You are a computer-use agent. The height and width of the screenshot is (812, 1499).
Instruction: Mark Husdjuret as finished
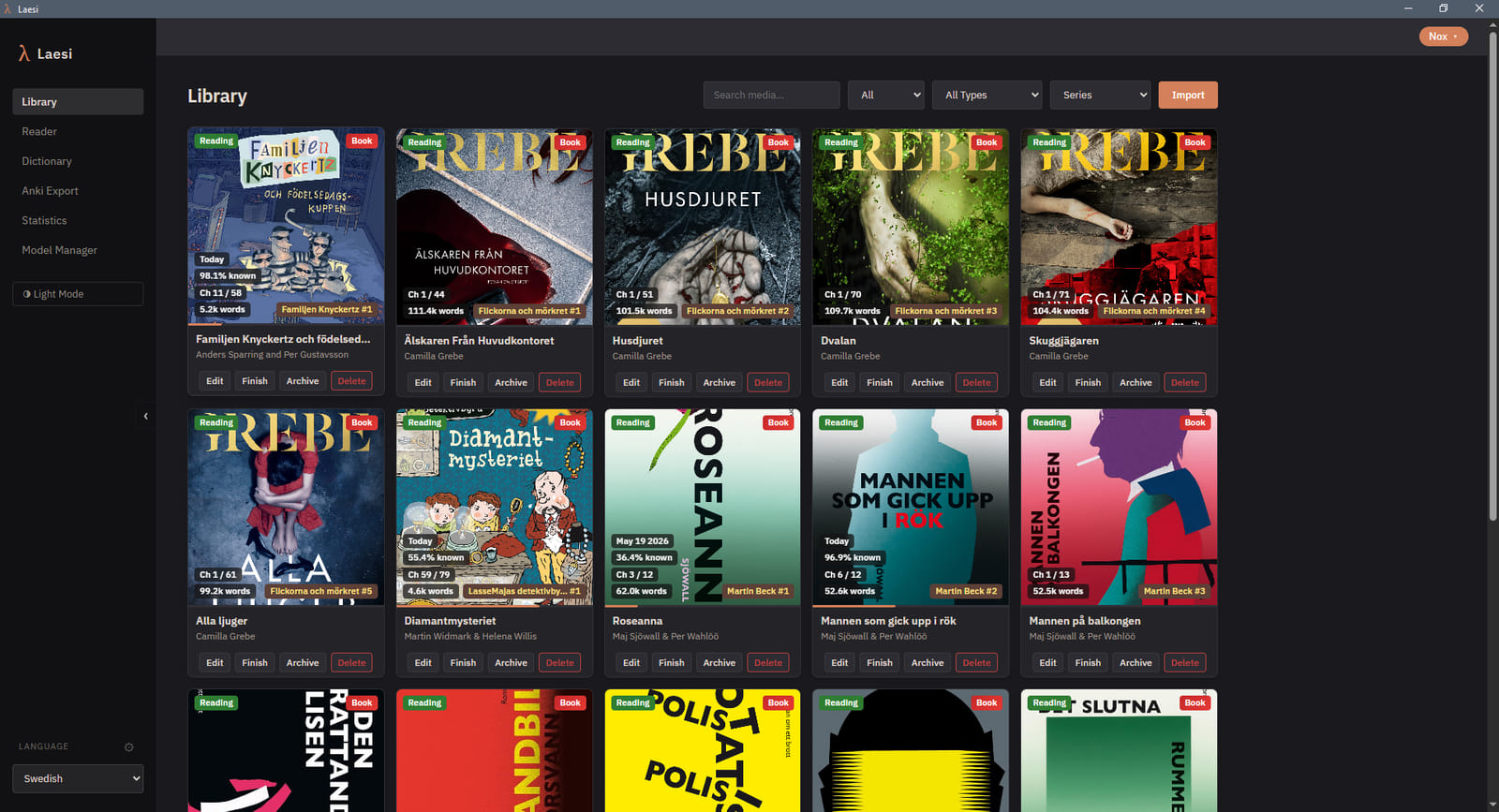(672, 382)
